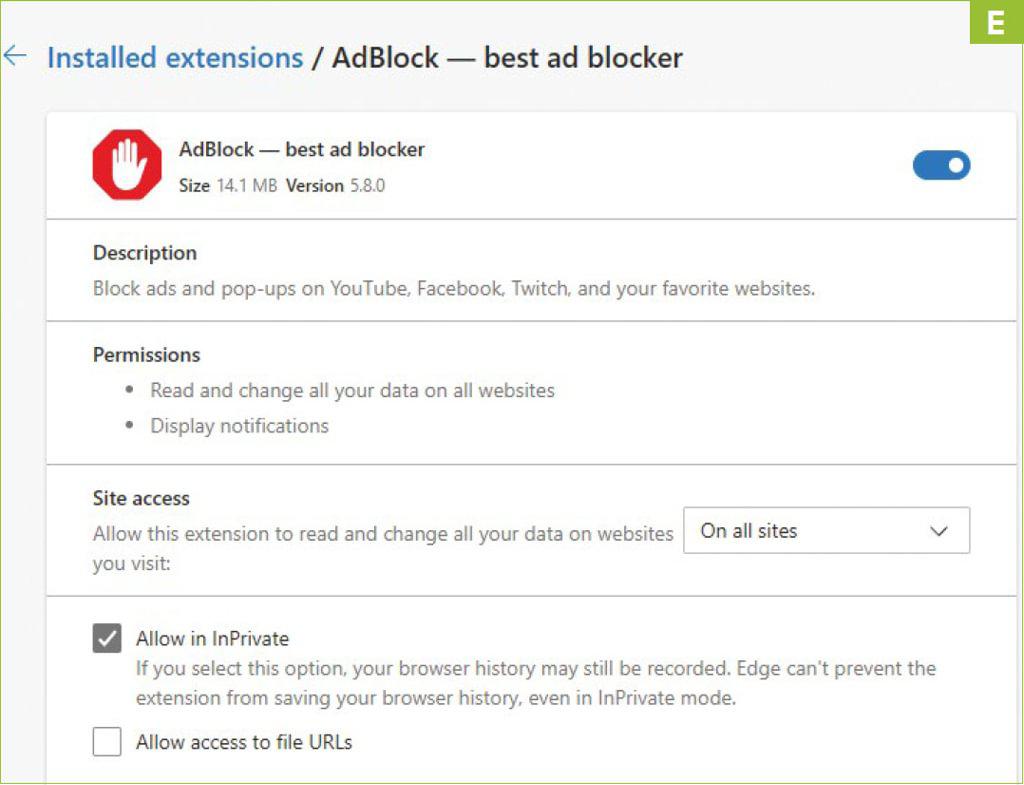
Task: Click the Site access heading
Action: click(x=141, y=498)
